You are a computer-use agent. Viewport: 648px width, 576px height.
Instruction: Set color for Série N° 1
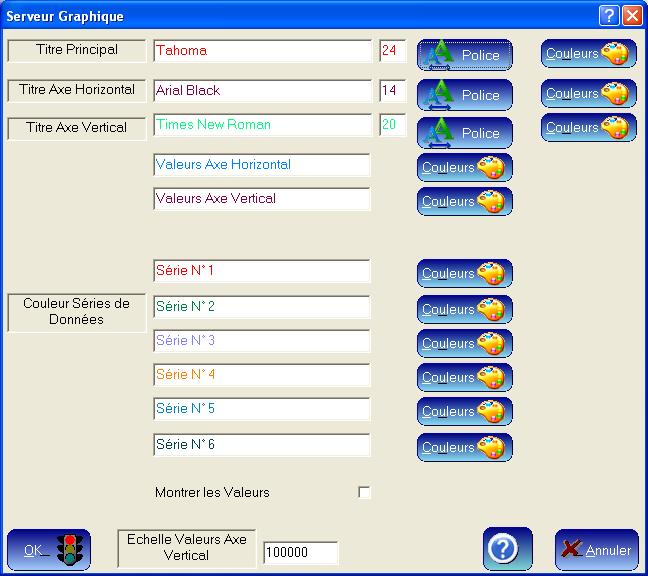pos(464,274)
